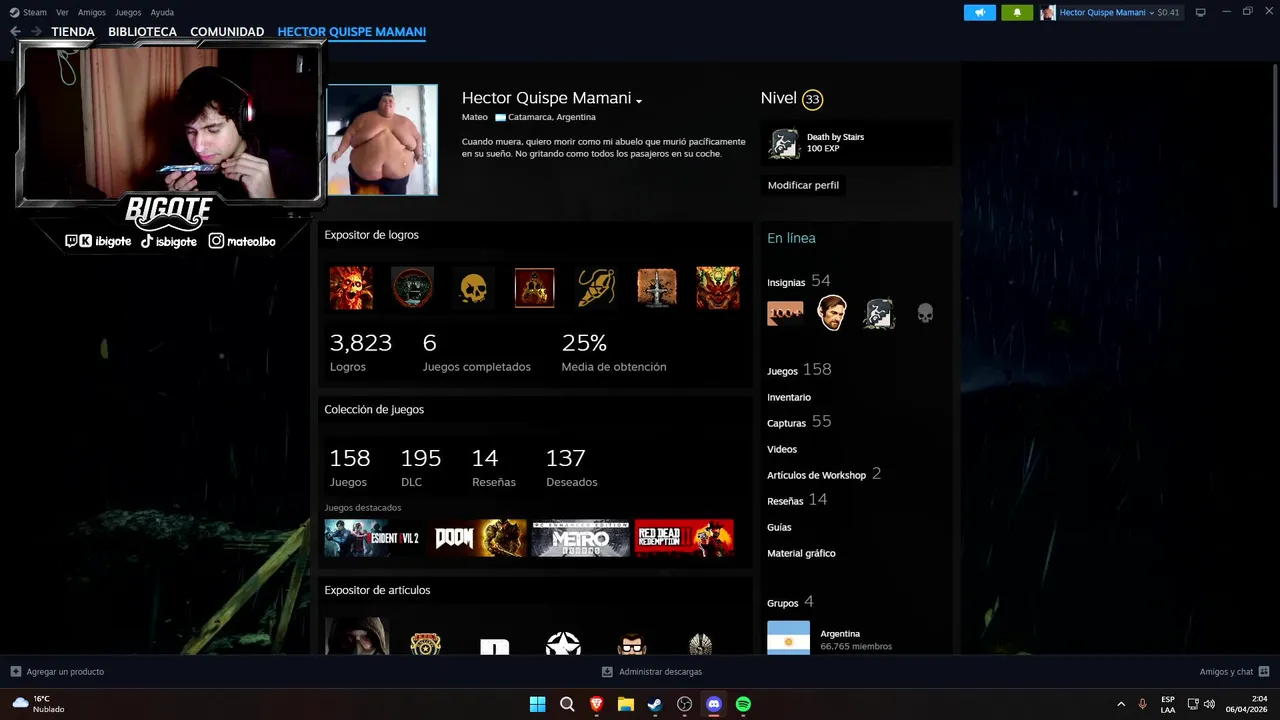Click the 137 Deseados count
This screenshot has height=720, width=1280.
point(565,458)
